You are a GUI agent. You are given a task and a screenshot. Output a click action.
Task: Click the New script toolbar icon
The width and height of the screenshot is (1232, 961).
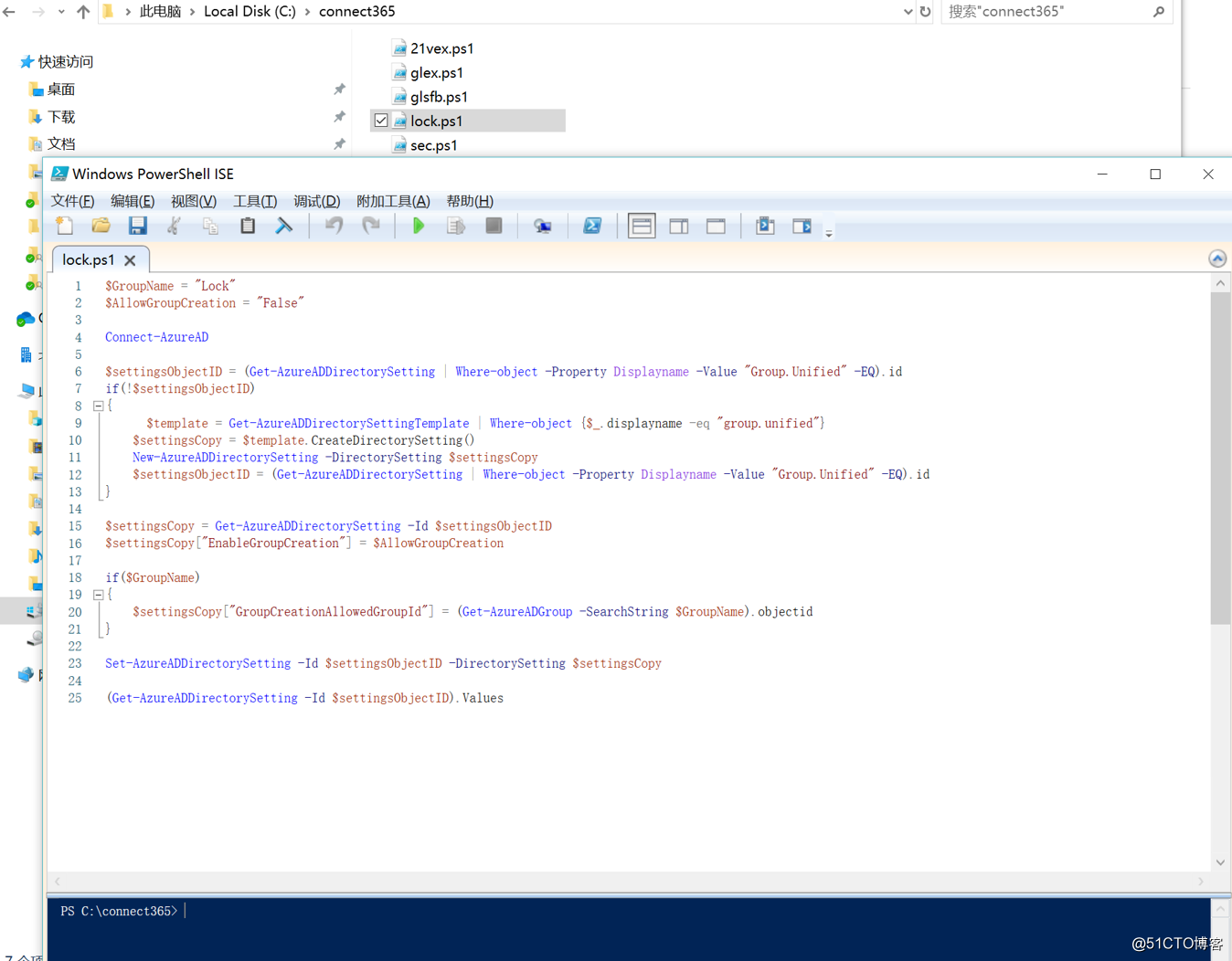pyautogui.click(x=65, y=226)
